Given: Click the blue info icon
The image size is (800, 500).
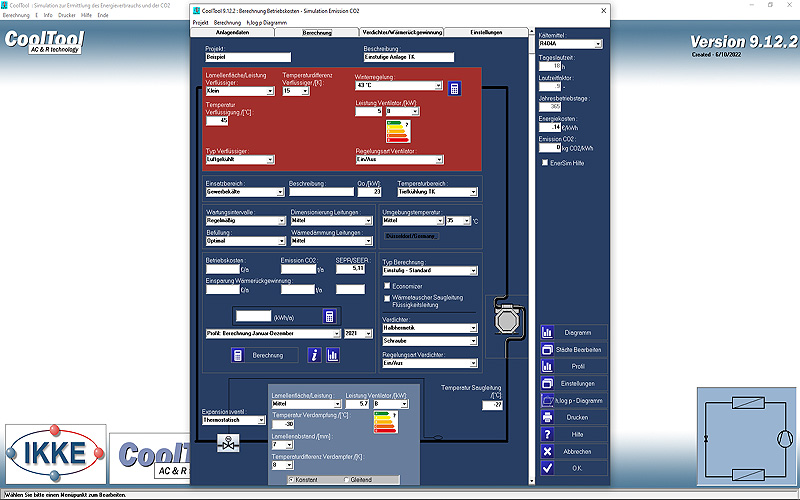Looking at the screenshot, I should [314, 354].
